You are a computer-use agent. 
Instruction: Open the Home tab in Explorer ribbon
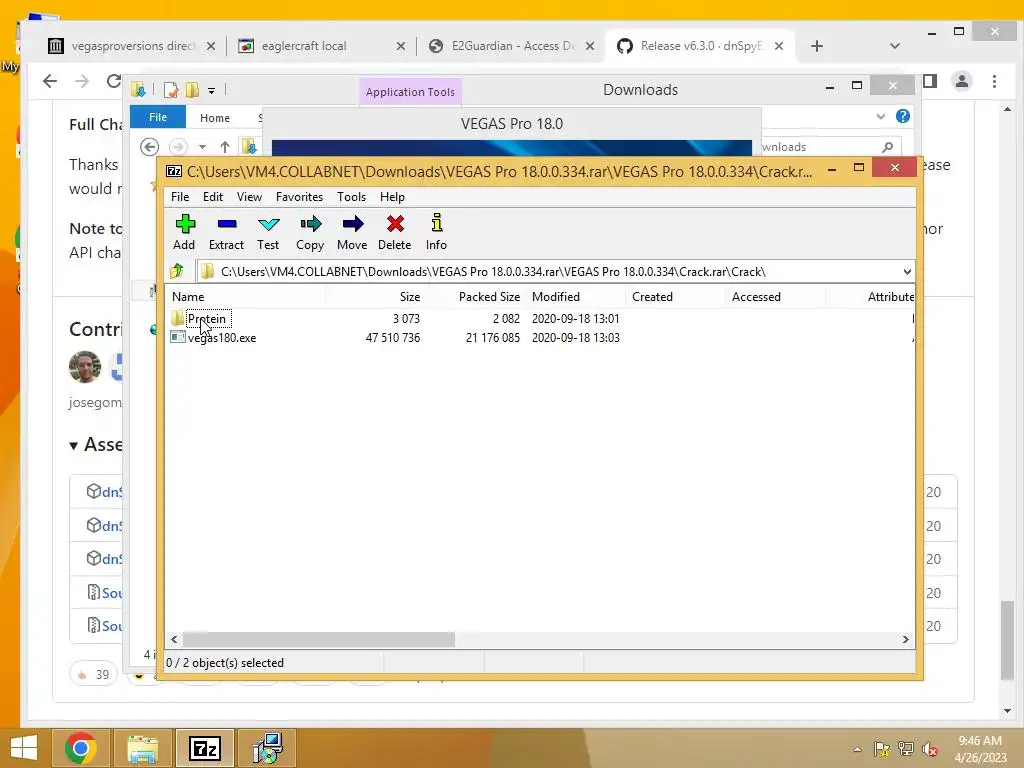[215, 118]
